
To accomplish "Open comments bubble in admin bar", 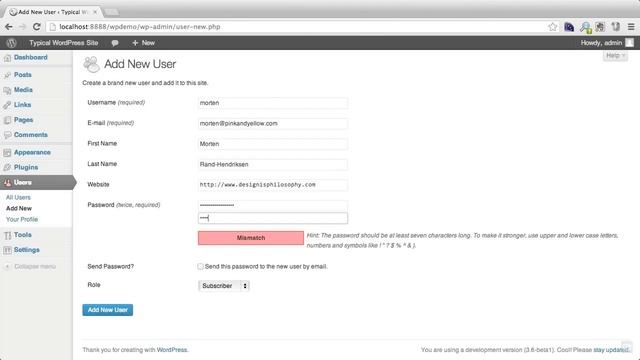I will (115, 43).
